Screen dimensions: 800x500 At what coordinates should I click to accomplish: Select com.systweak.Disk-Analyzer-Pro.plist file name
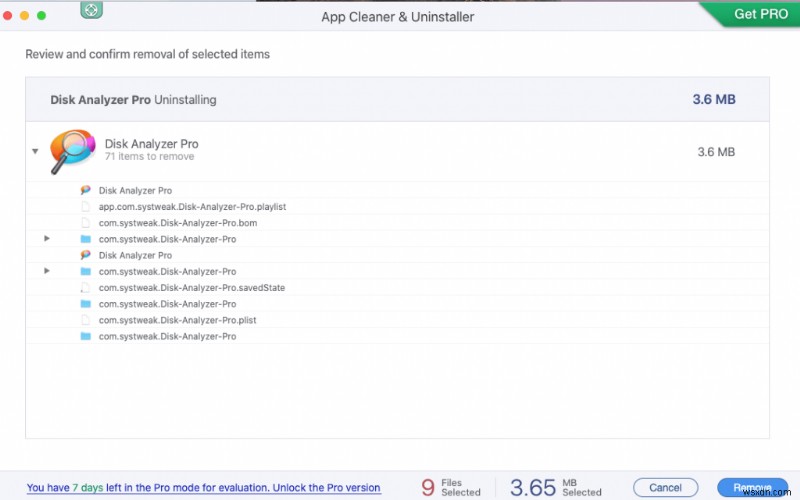coord(178,320)
